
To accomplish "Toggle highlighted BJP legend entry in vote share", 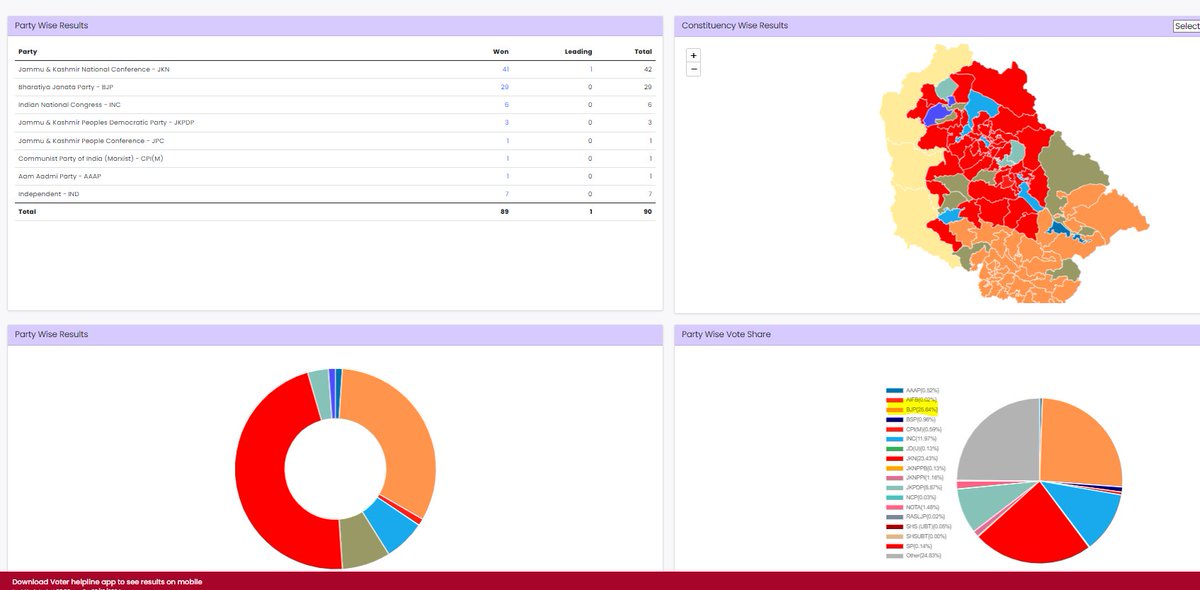I will [912, 410].
